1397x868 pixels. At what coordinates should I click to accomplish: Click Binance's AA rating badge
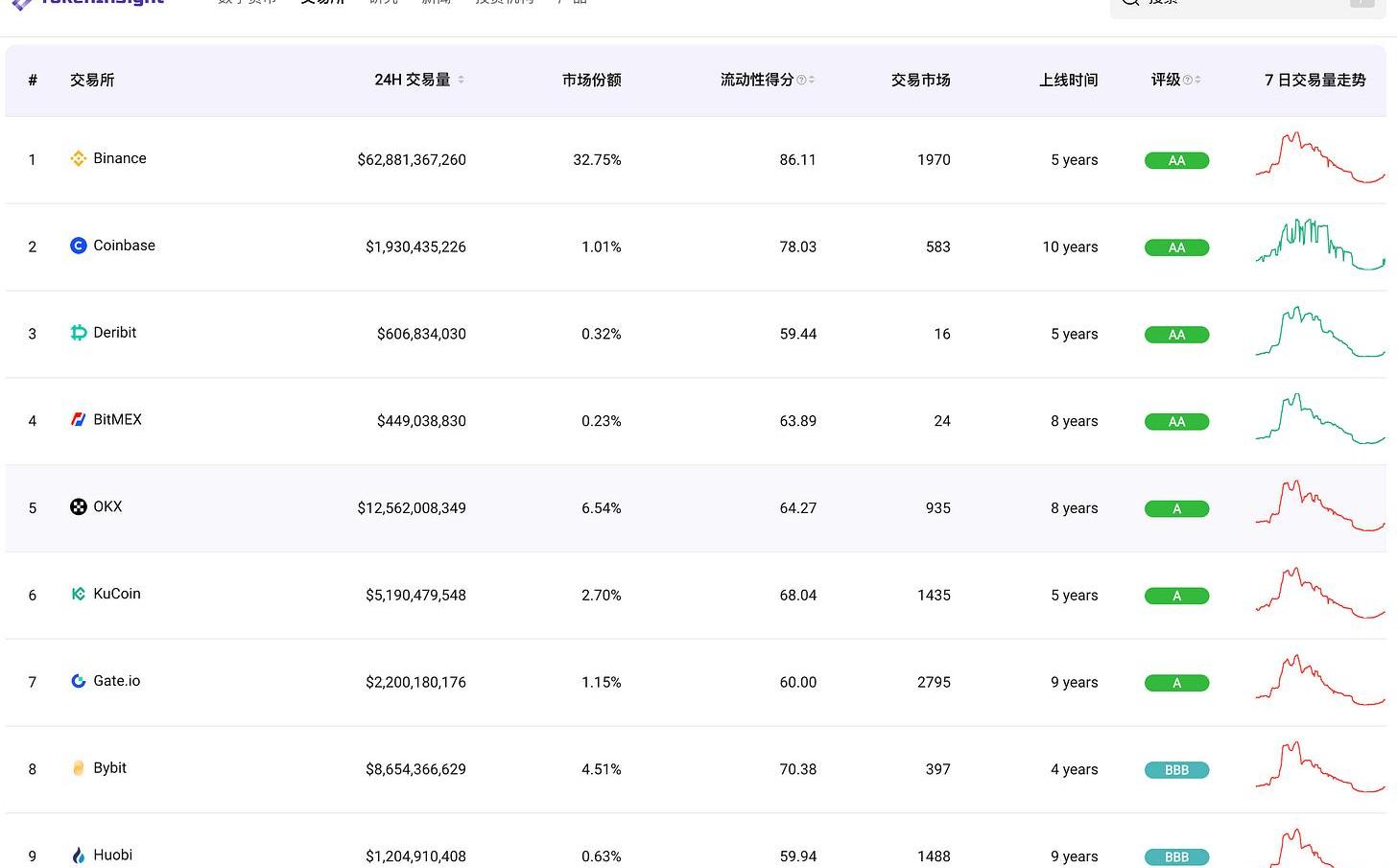click(x=1176, y=160)
